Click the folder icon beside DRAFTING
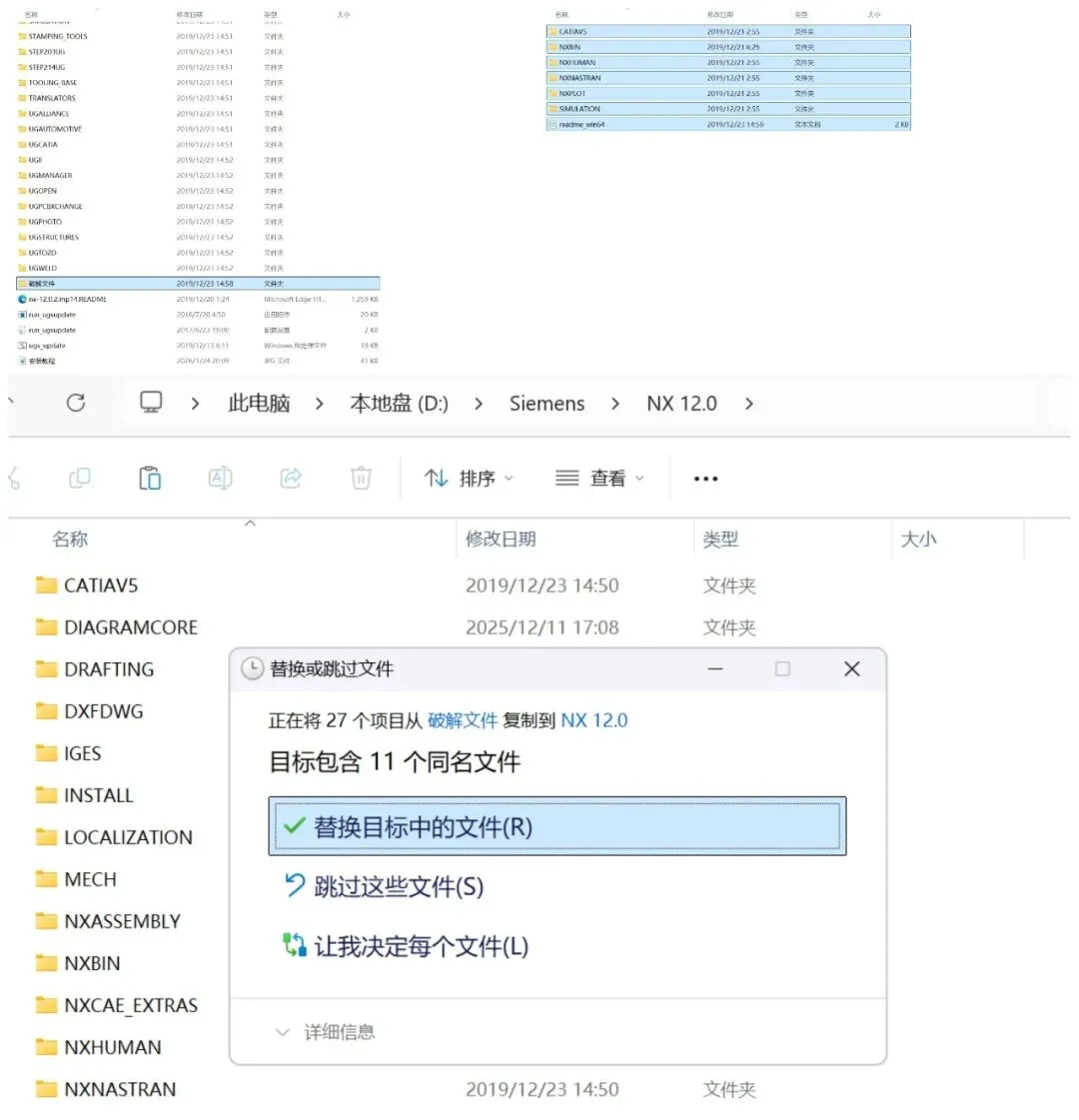The height and width of the screenshot is (1120, 1079). tap(46, 669)
